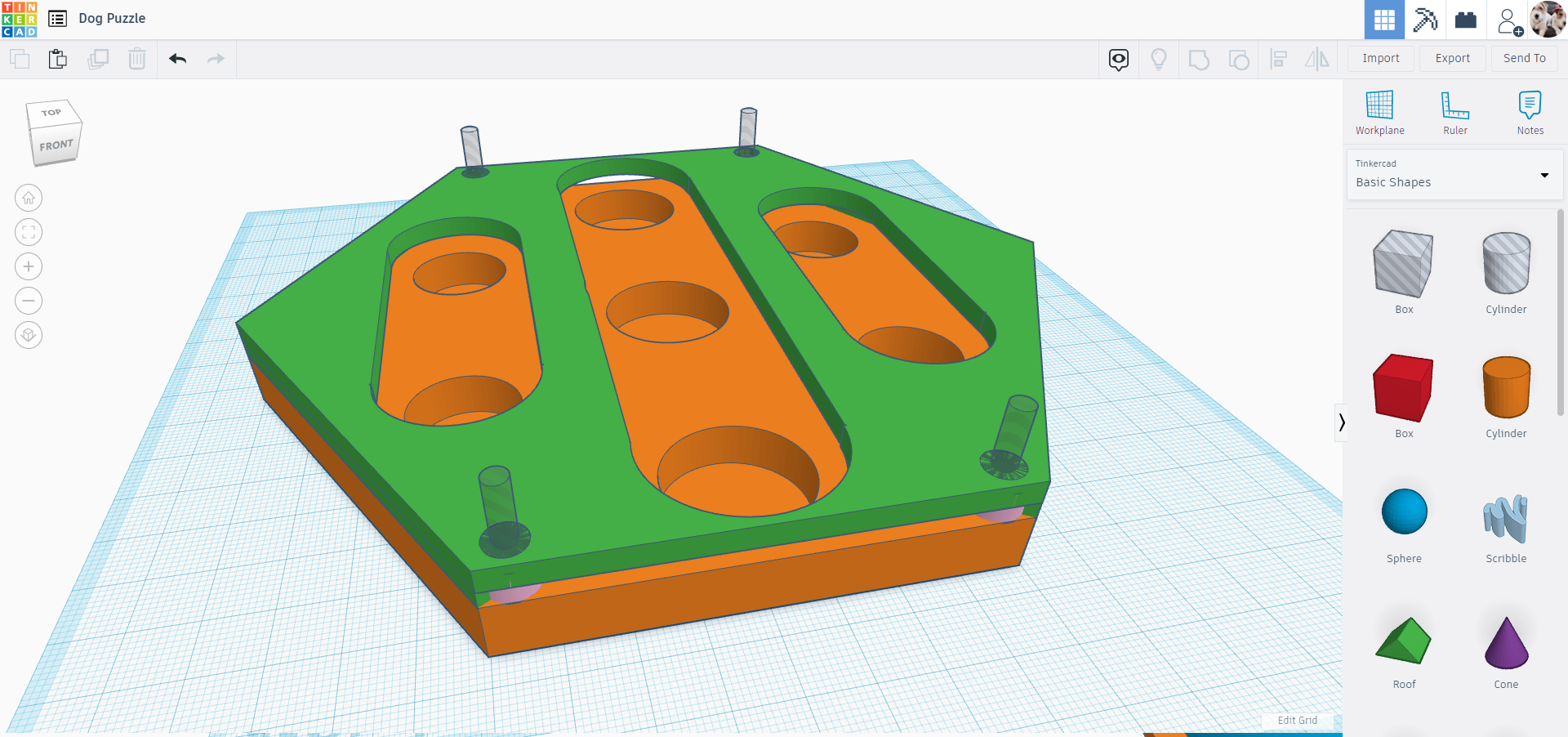The width and height of the screenshot is (1568, 737).
Task: Switch to Bricks mode
Action: [x=1466, y=20]
